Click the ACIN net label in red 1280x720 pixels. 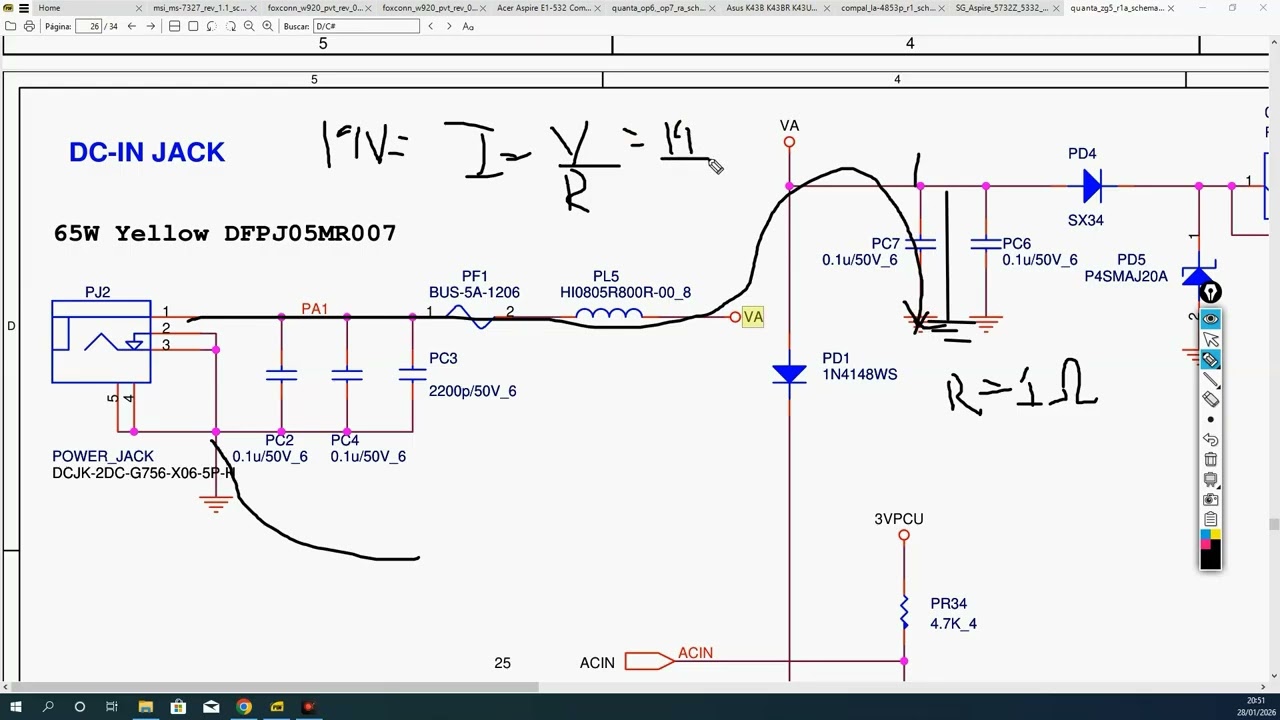point(695,653)
